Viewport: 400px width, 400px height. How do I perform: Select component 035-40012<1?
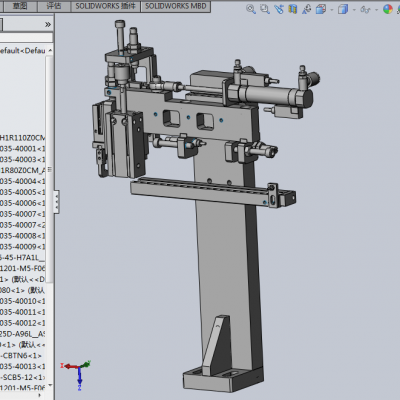point(23,323)
